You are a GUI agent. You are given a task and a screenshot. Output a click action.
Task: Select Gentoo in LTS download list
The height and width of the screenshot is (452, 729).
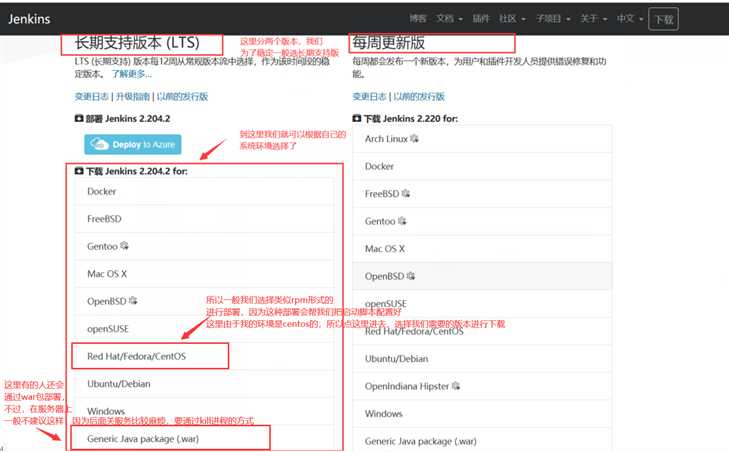pos(205,246)
